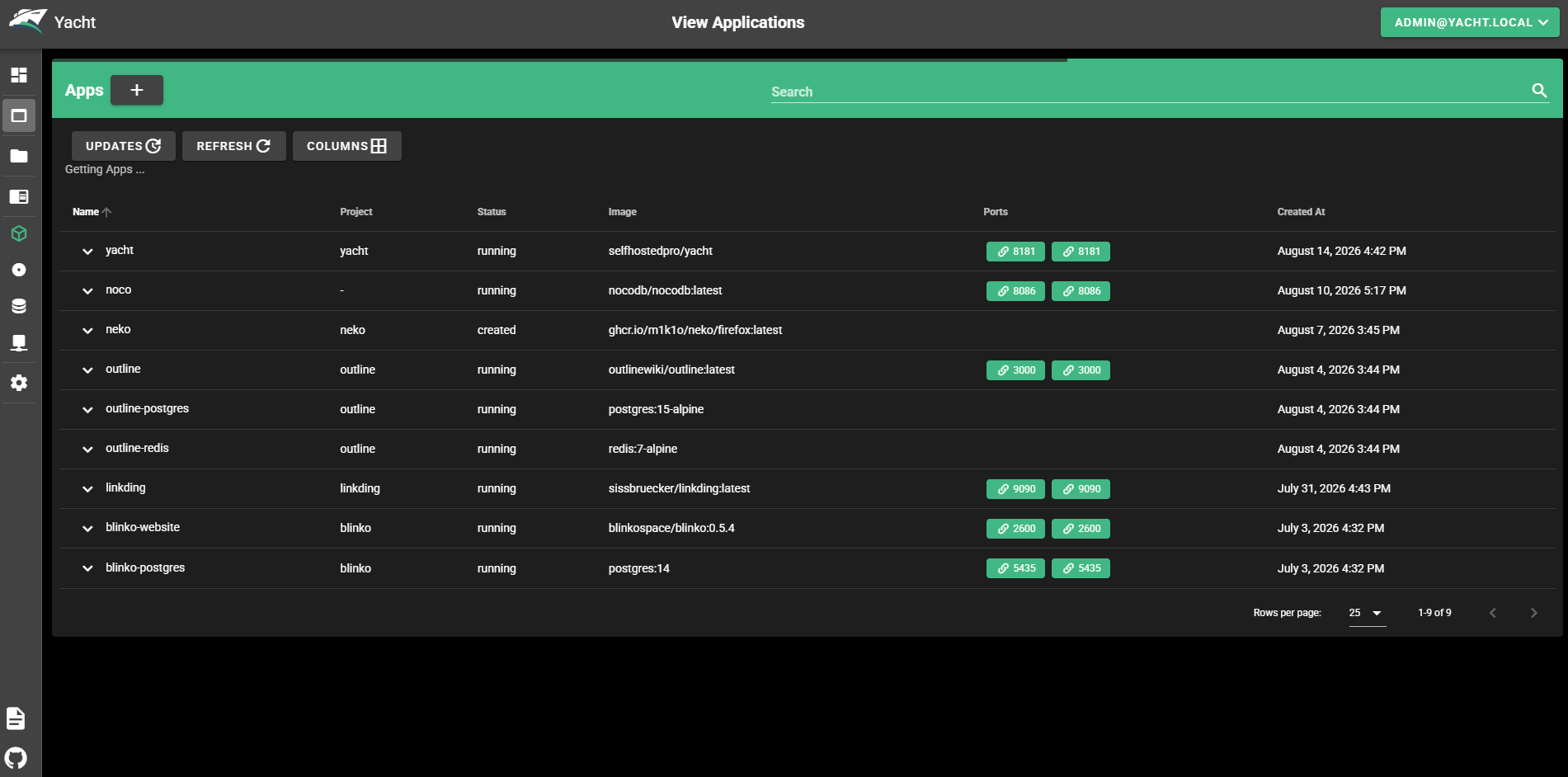This screenshot has height=777, width=1568.
Task: Click the image redis:7-alpine
Action: click(x=643, y=449)
